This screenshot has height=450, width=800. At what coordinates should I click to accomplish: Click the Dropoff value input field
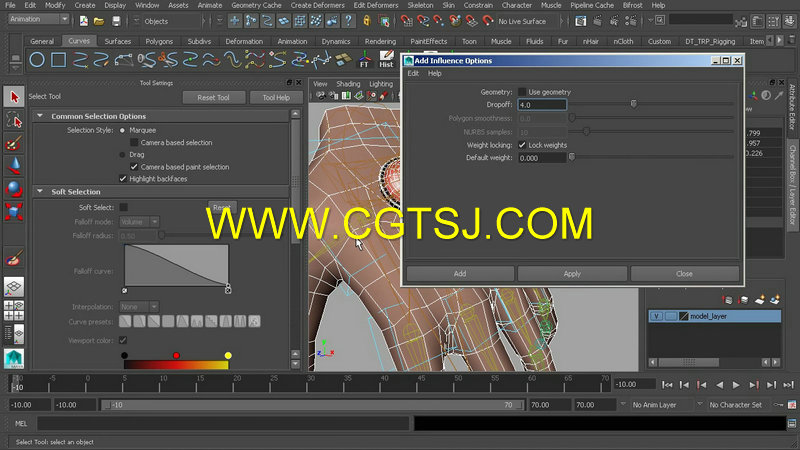[x=542, y=105]
